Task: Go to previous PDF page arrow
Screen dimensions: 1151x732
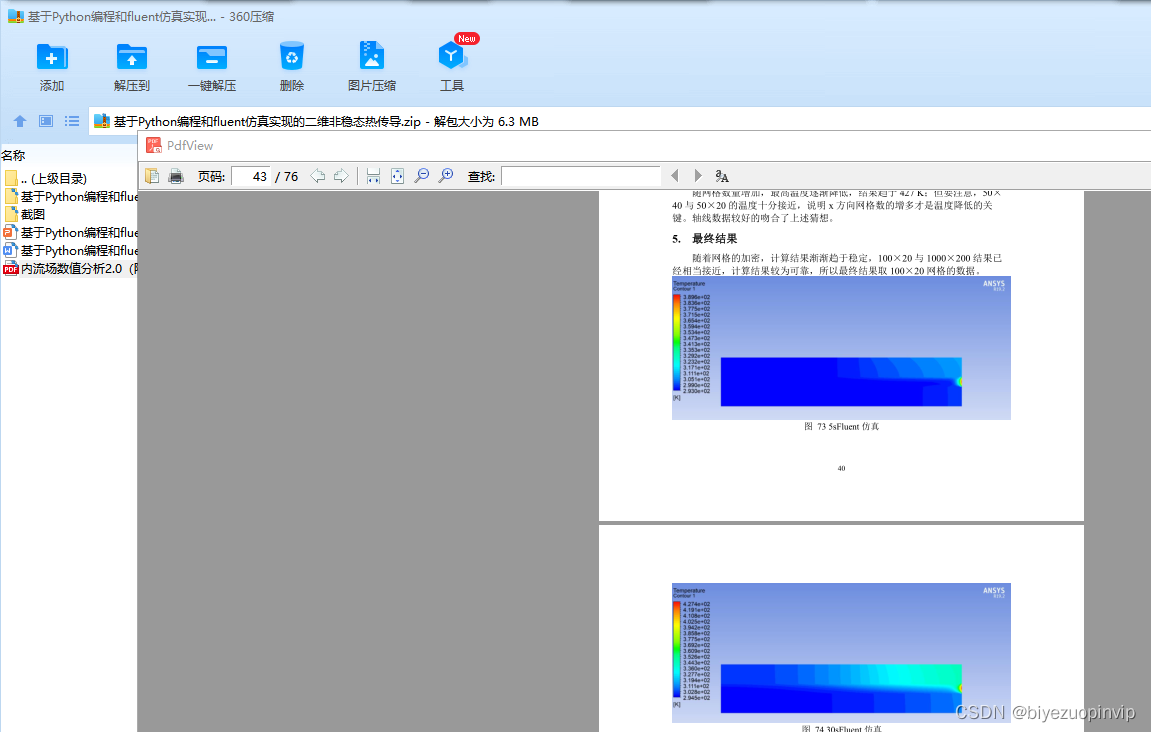Action: tap(318, 176)
